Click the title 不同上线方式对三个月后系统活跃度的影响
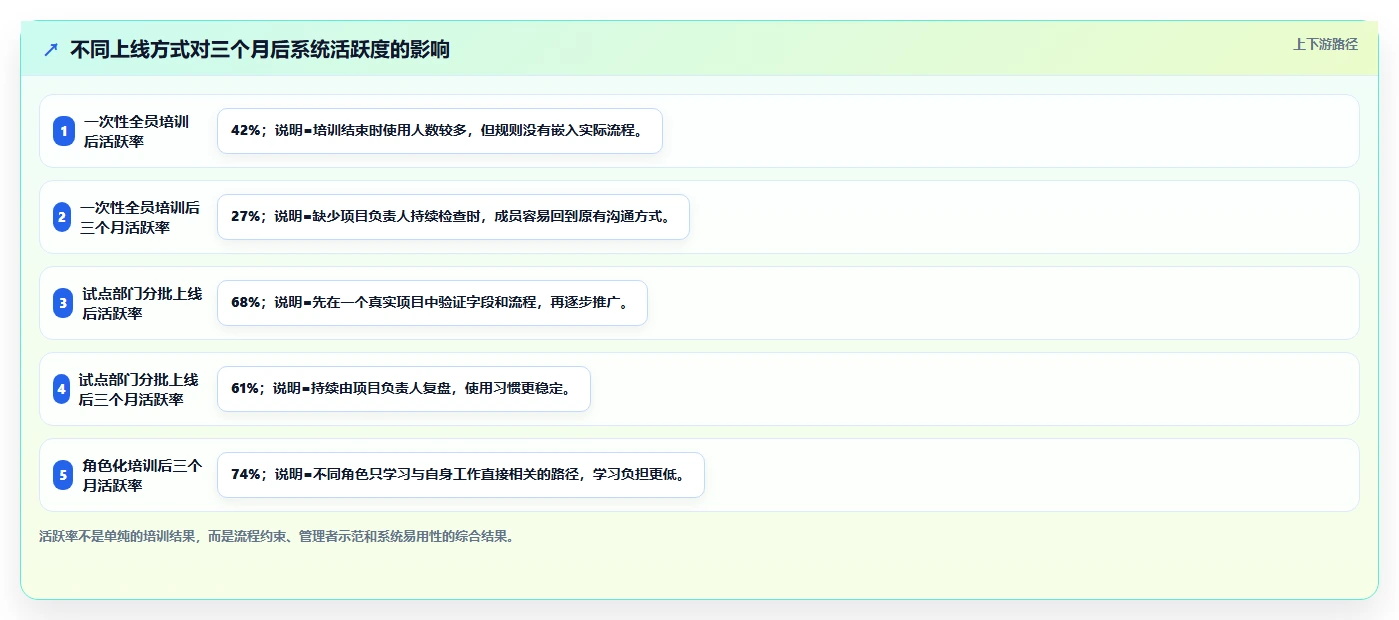 (x=260, y=49)
